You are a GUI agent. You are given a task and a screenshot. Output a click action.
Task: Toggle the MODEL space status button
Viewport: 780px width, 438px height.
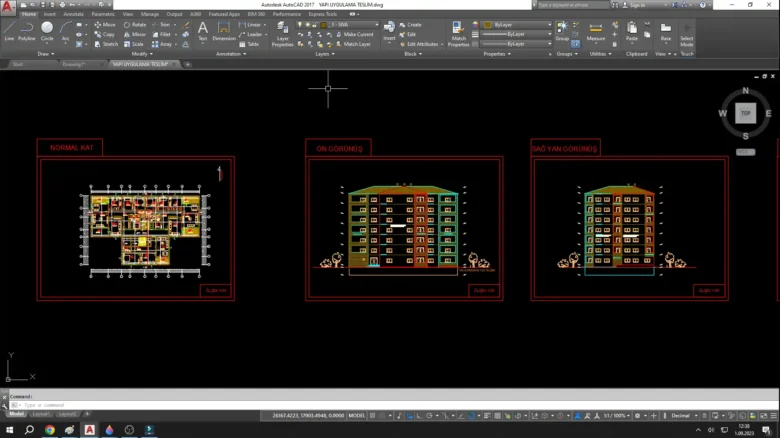click(x=357, y=416)
